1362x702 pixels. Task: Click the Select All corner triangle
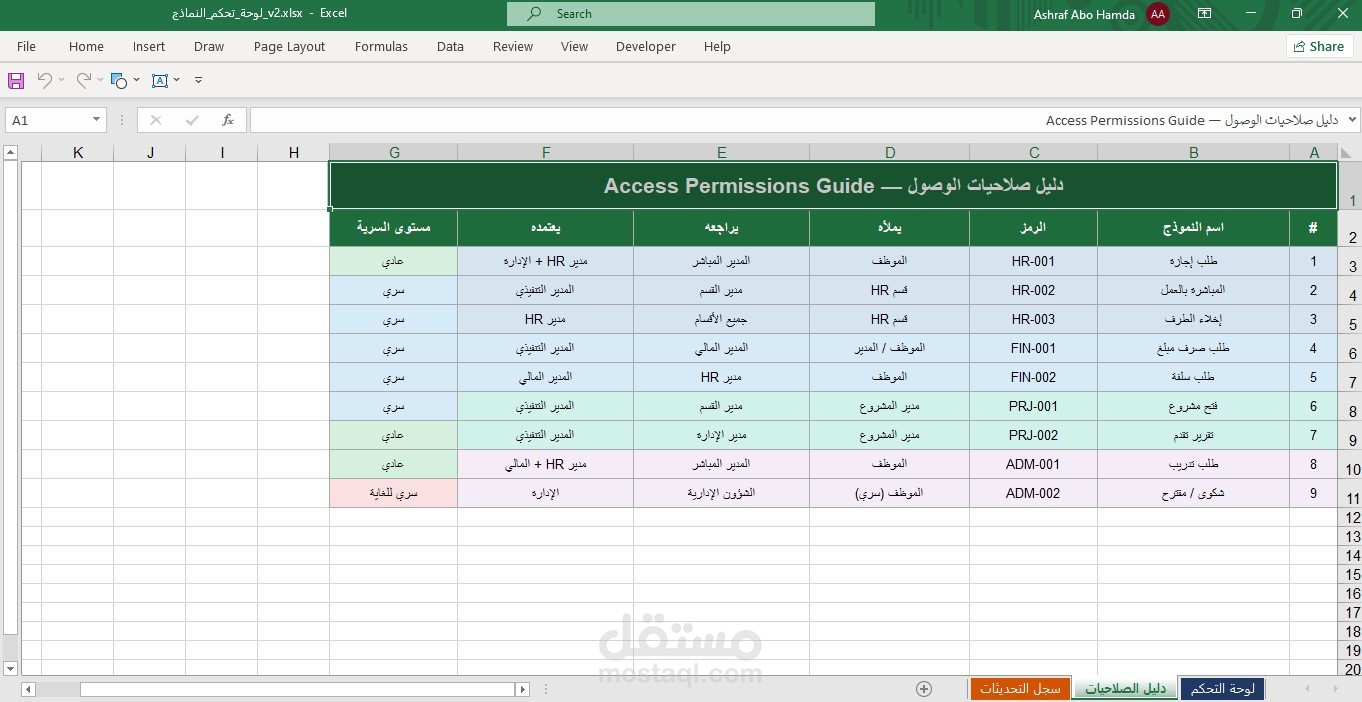point(1348,153)
